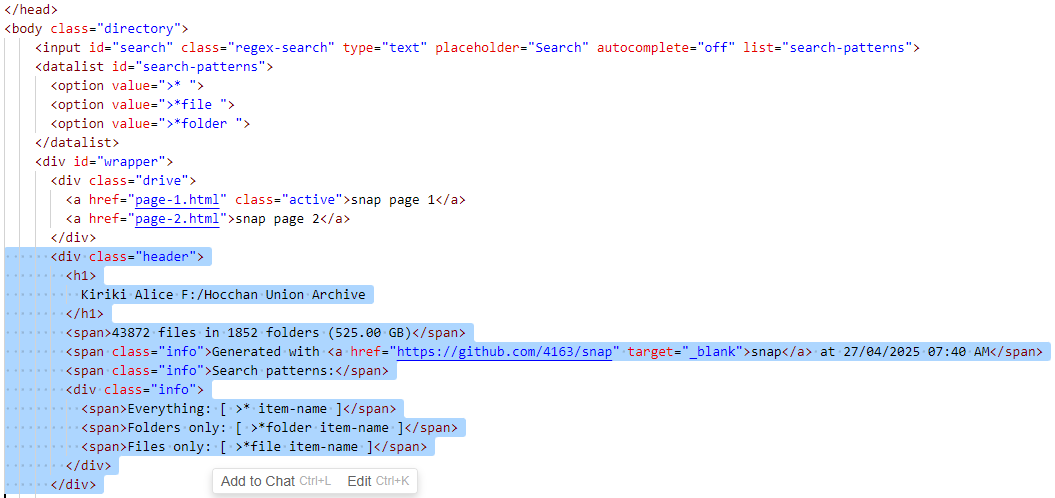This screenshot has height=498, width=1055.
Task: Click the datalist id="search-patterns" opening tag
Action: [x=154, y=67]
